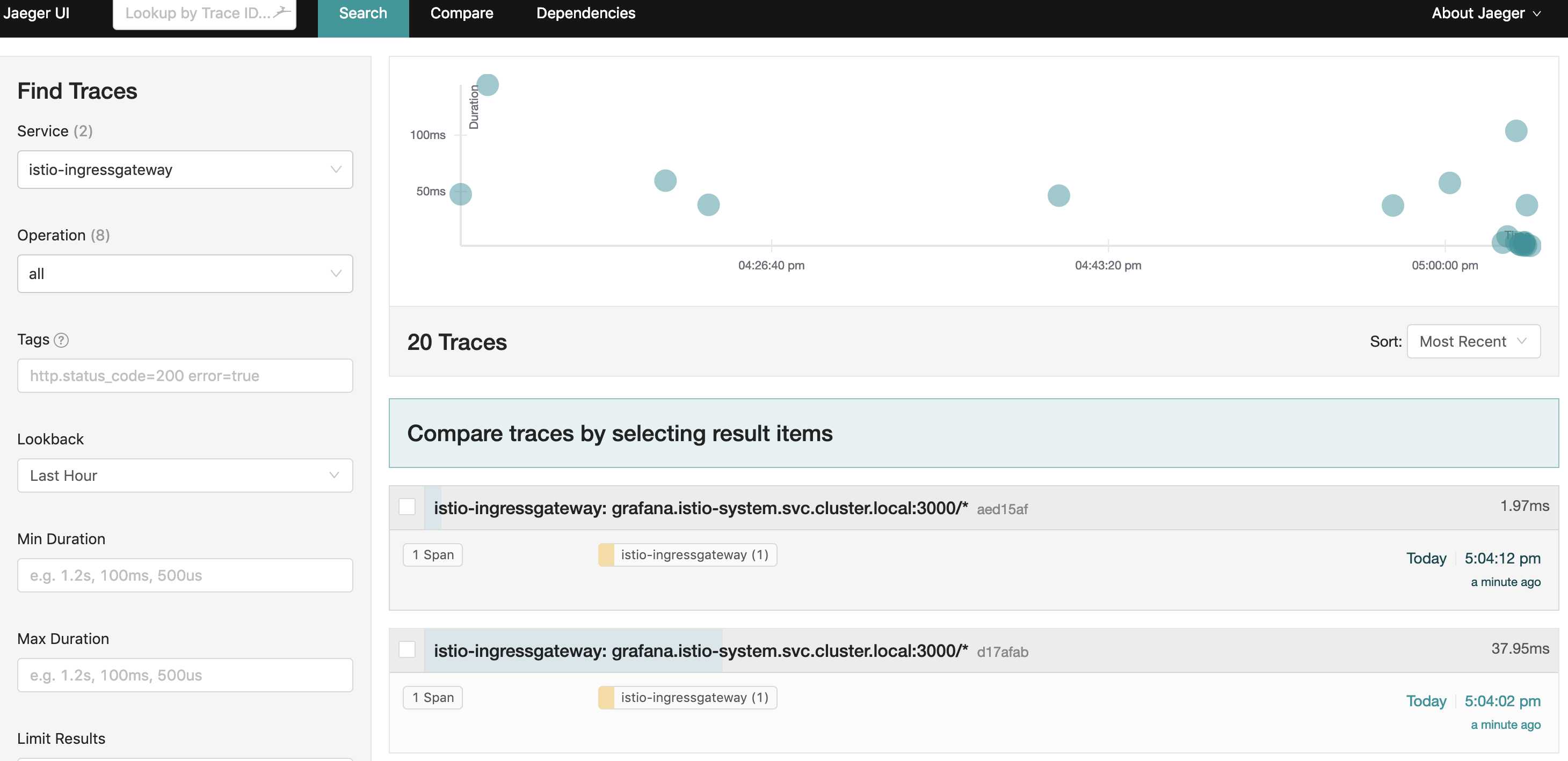This screenshot has height=761, width=1568.
Task: Click into the Min Duration input field
Action: coord(185,575)
